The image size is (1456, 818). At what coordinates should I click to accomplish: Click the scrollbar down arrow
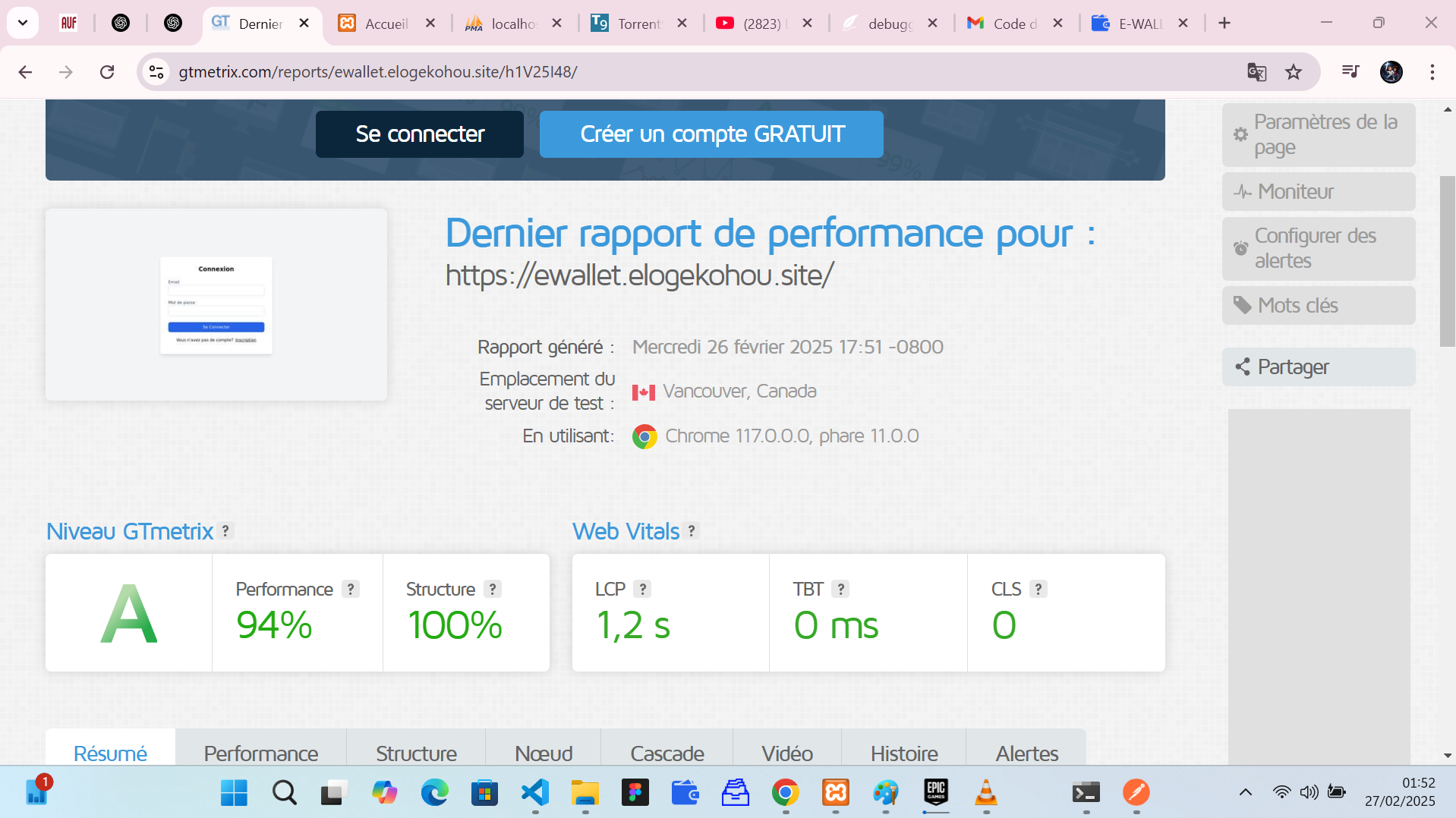1447,756
